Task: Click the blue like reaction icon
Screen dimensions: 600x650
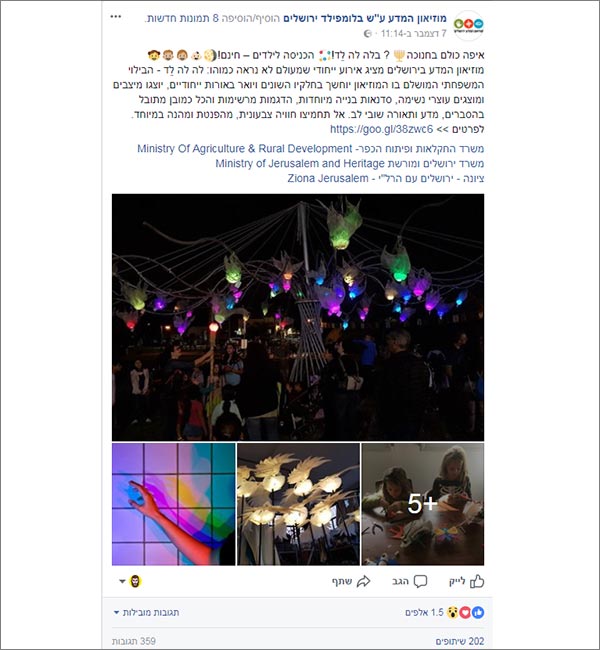Action: tap(478, 612)
